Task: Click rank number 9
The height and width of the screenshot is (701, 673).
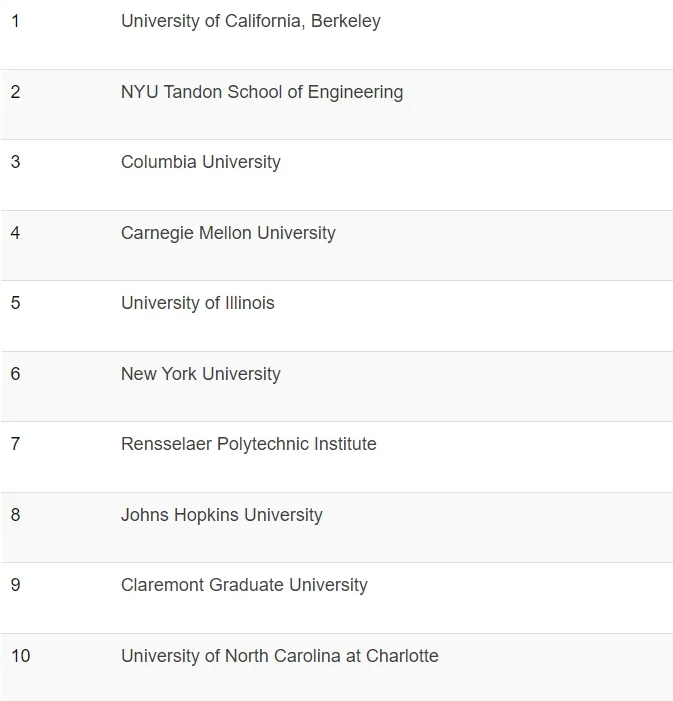Action: 16,585
